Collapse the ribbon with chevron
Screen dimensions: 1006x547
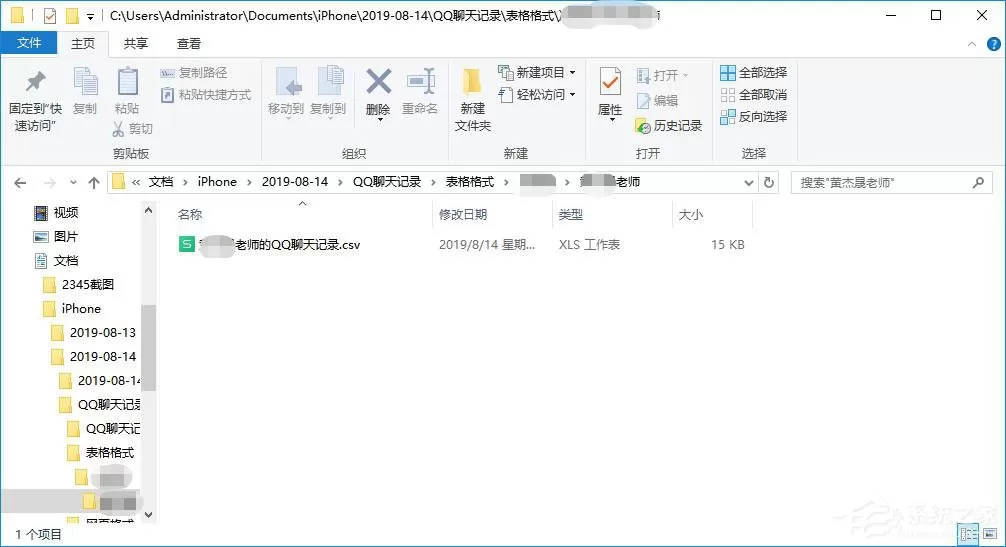point(972,44)
